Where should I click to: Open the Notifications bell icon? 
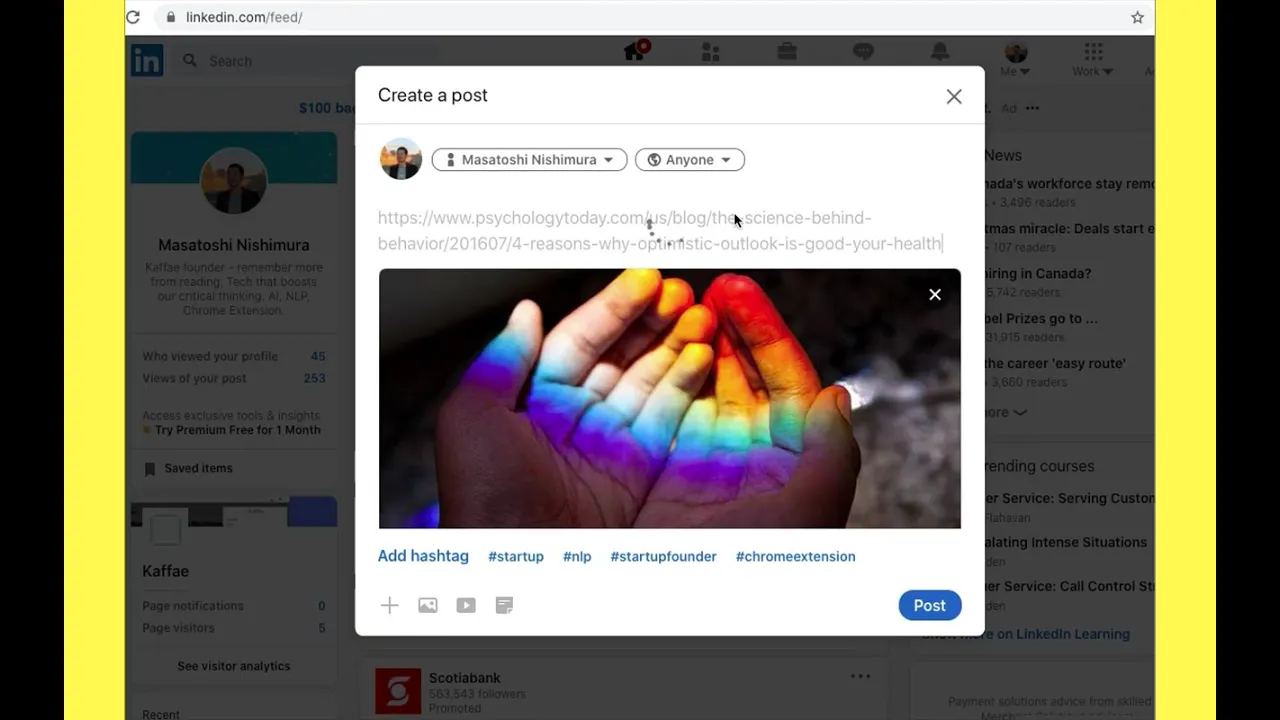pos(939,52)
